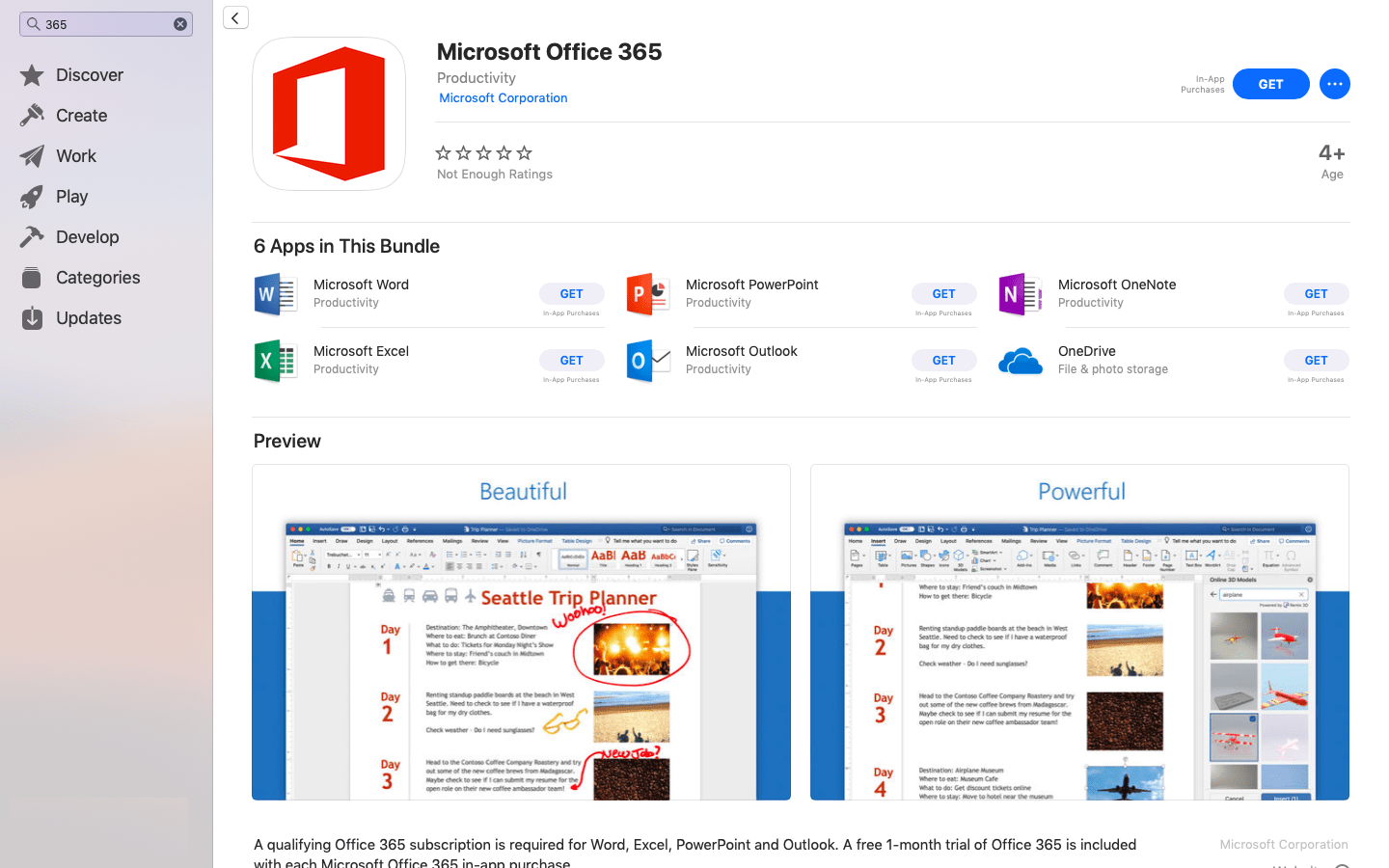
Task: Get the Microsoft Office 365 bundle
Action: coord(1270,84)
